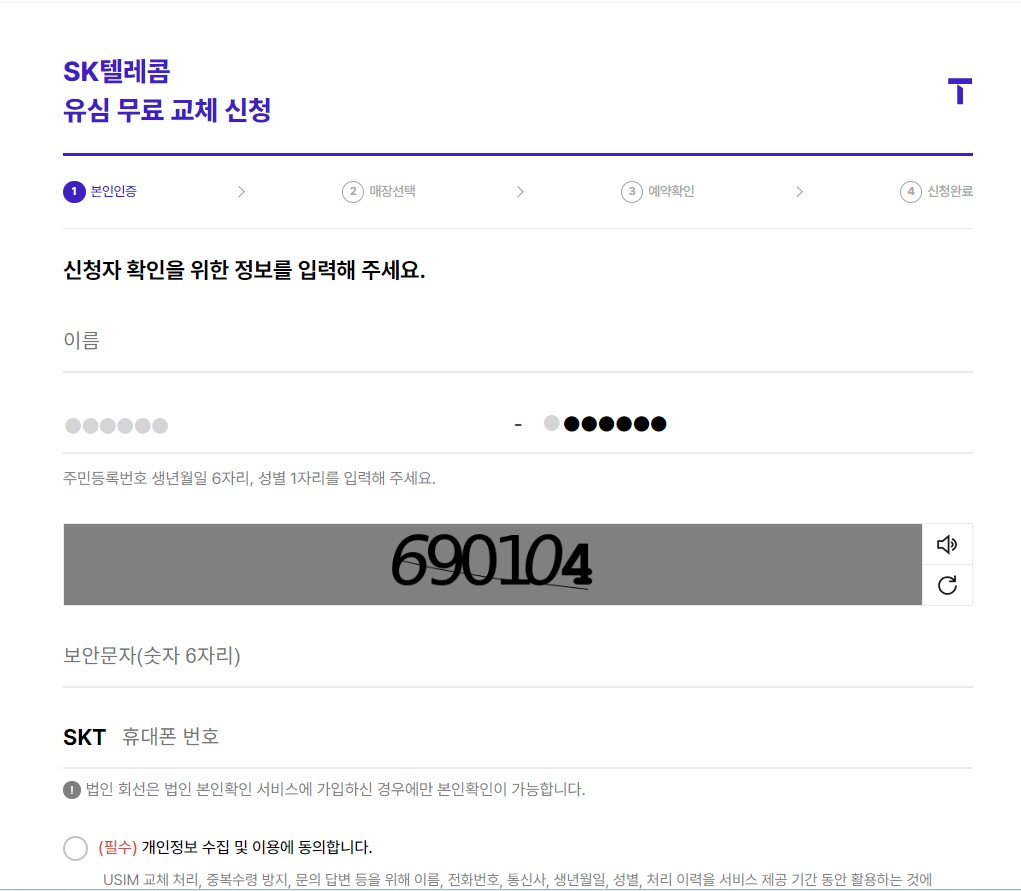Select the 본인인증 step label

point(114,191)
